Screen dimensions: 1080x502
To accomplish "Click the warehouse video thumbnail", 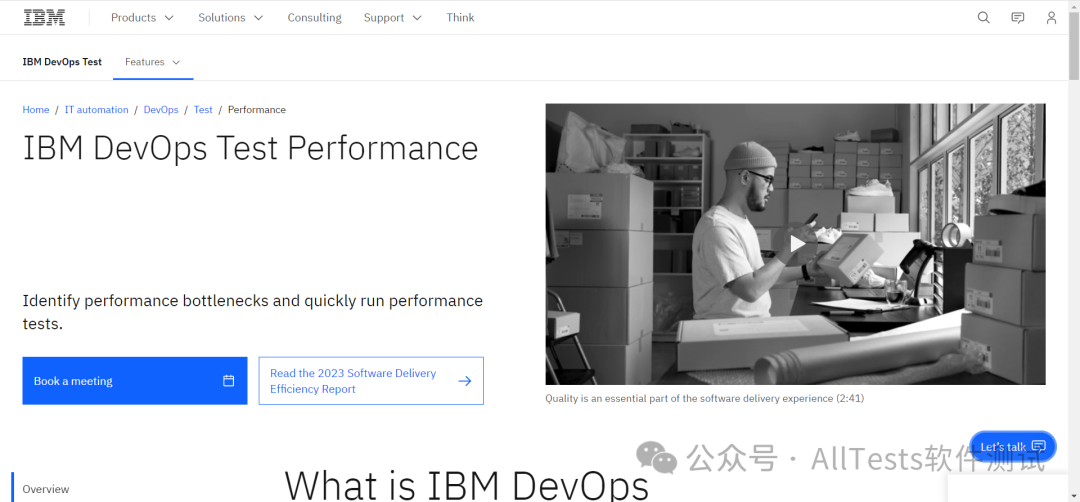I will coord(796,244).
